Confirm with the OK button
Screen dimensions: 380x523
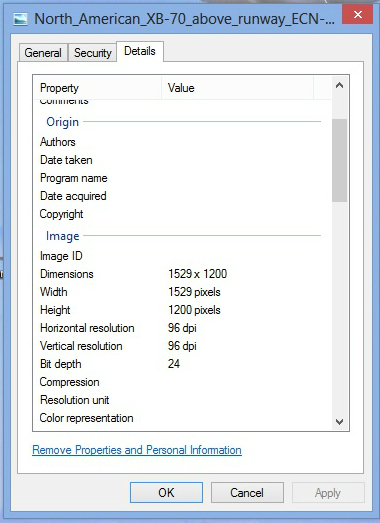point(166,493)
